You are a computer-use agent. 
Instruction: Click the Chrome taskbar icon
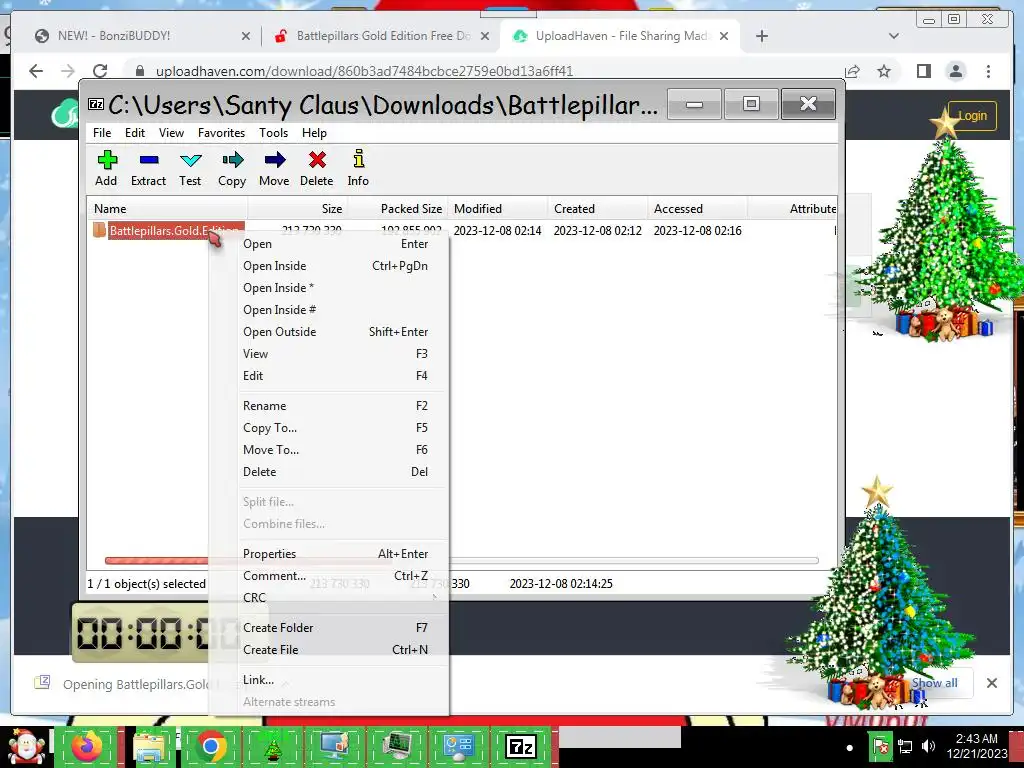point(210,746)
